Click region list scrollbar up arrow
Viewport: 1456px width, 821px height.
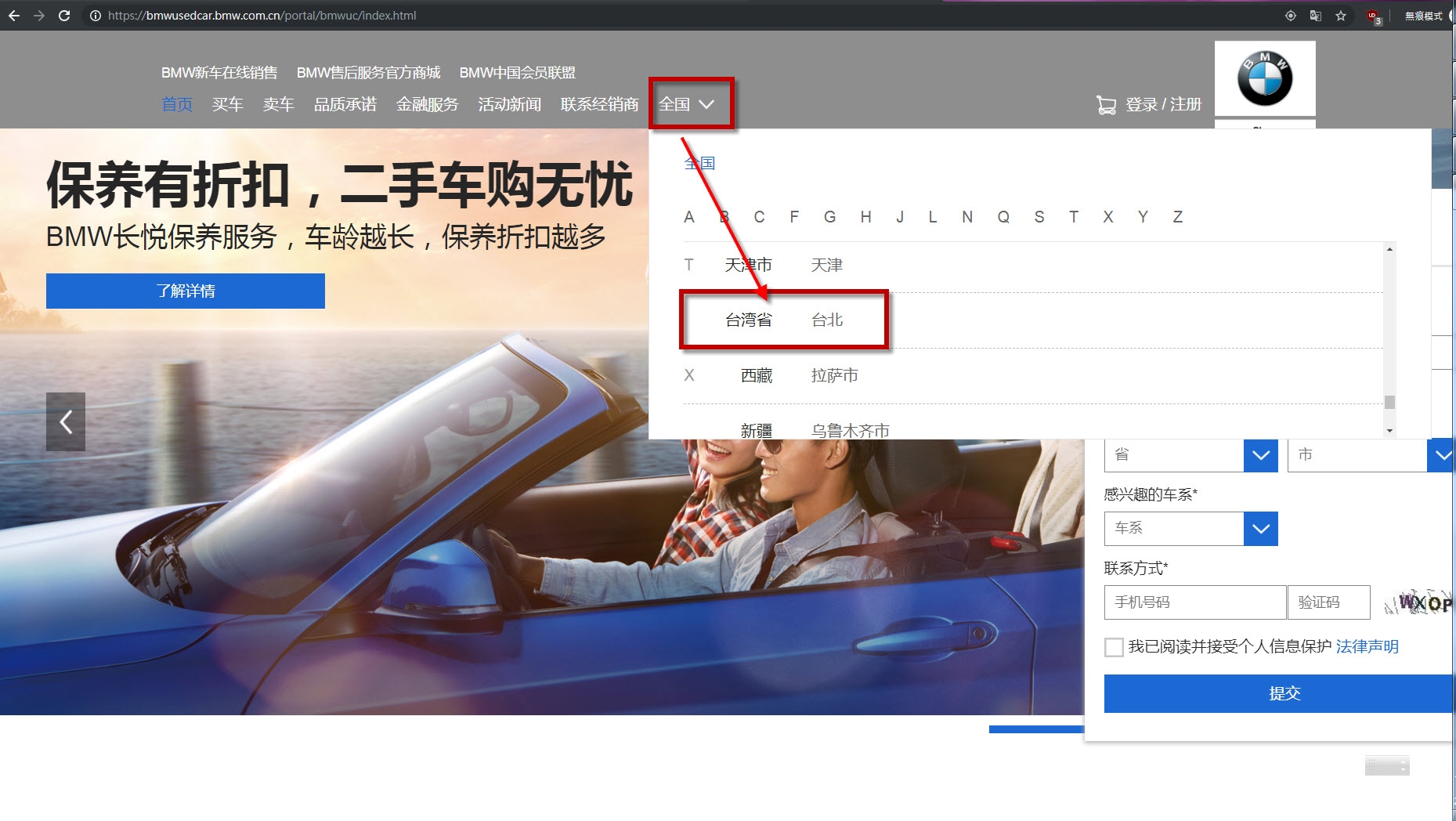point(1389,249)
